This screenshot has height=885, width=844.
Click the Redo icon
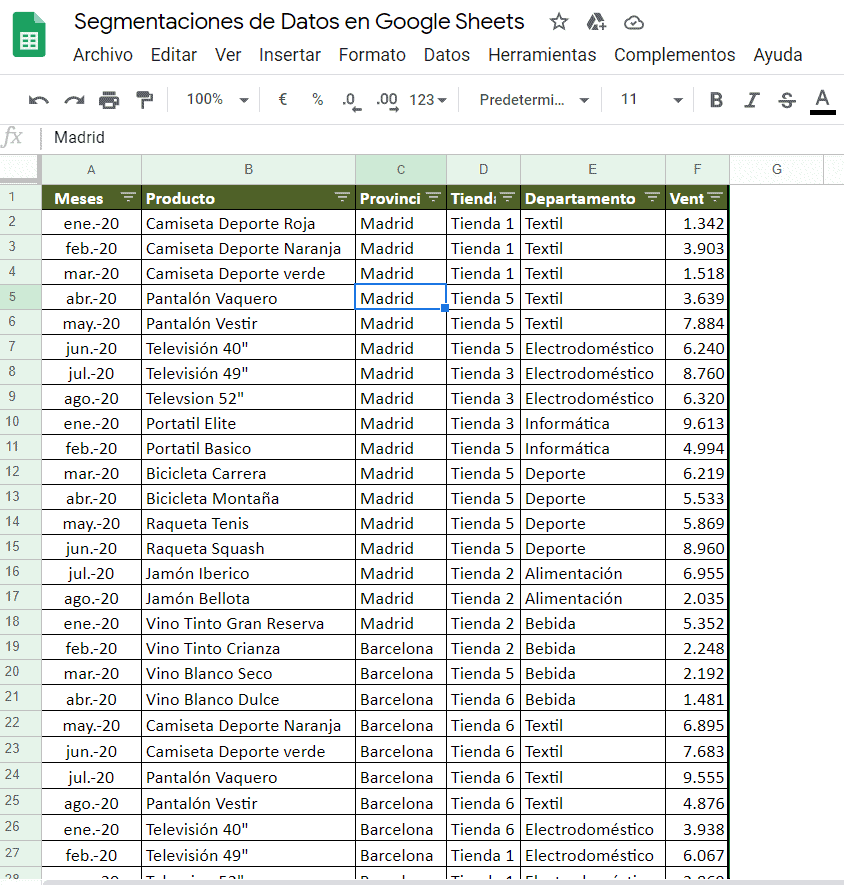pos(74,100)
